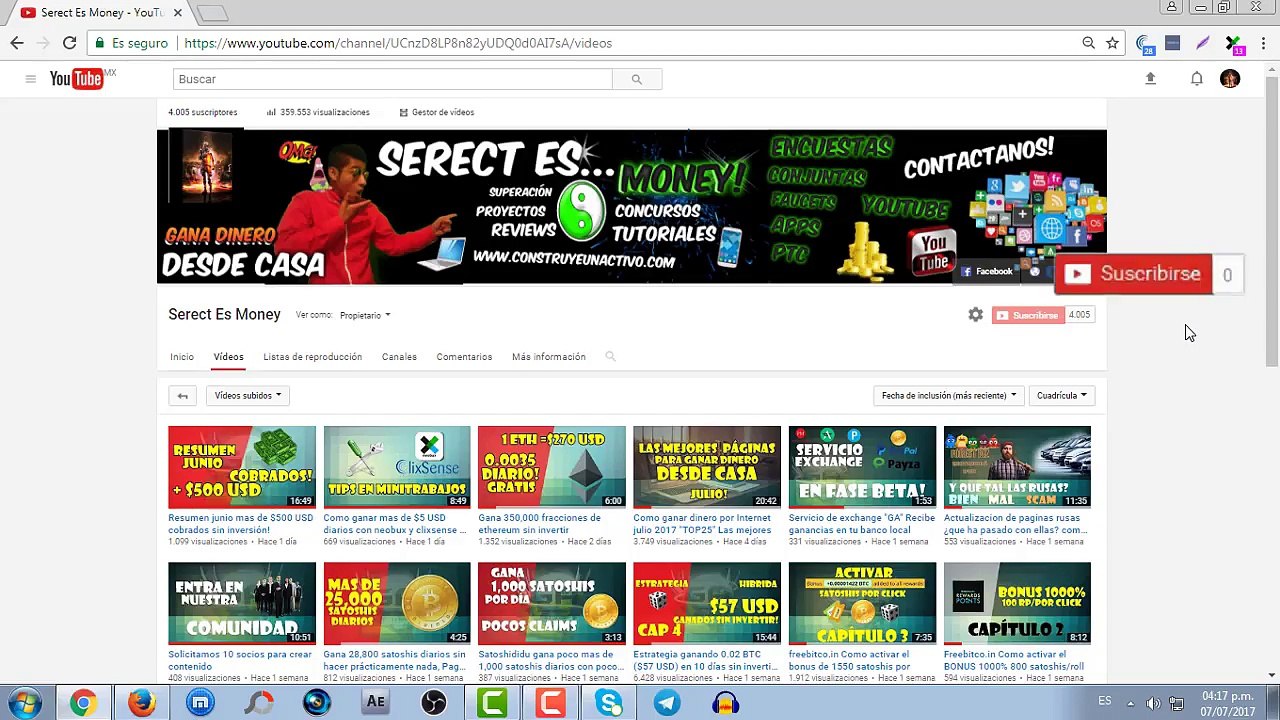Open 'Gana 350.000 fracciones de ethereum' video link
Image resolution: width=1280 pixels, height=720 pixels.
coord(540,524)
